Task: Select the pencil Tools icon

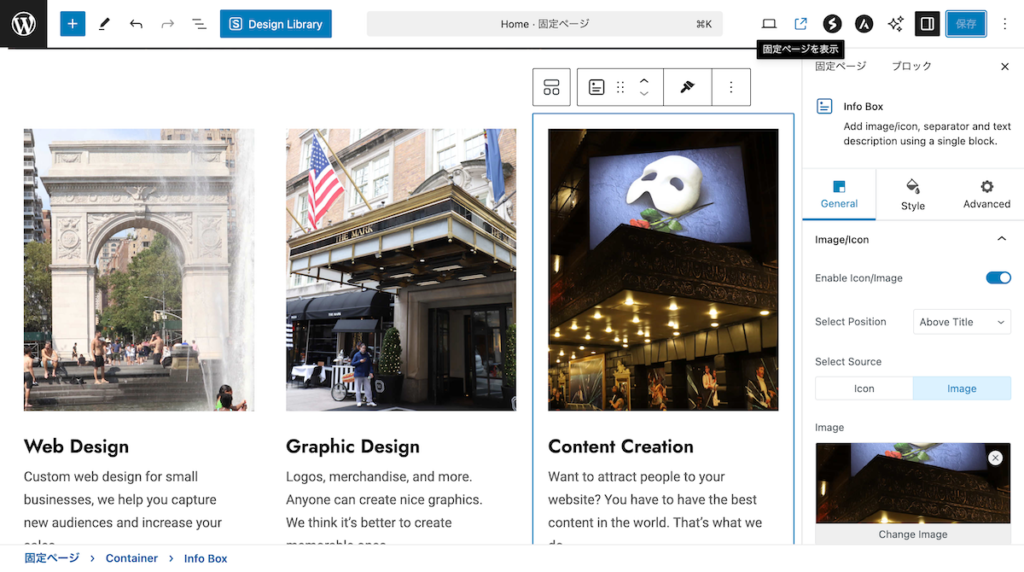Action: coord(104,24)
